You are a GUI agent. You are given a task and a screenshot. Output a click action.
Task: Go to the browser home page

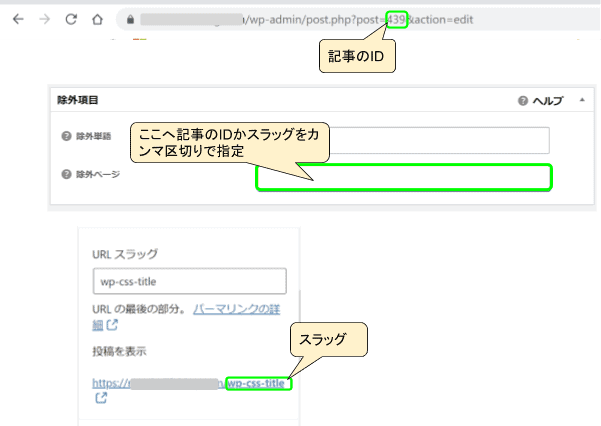[x=97, y=19]
